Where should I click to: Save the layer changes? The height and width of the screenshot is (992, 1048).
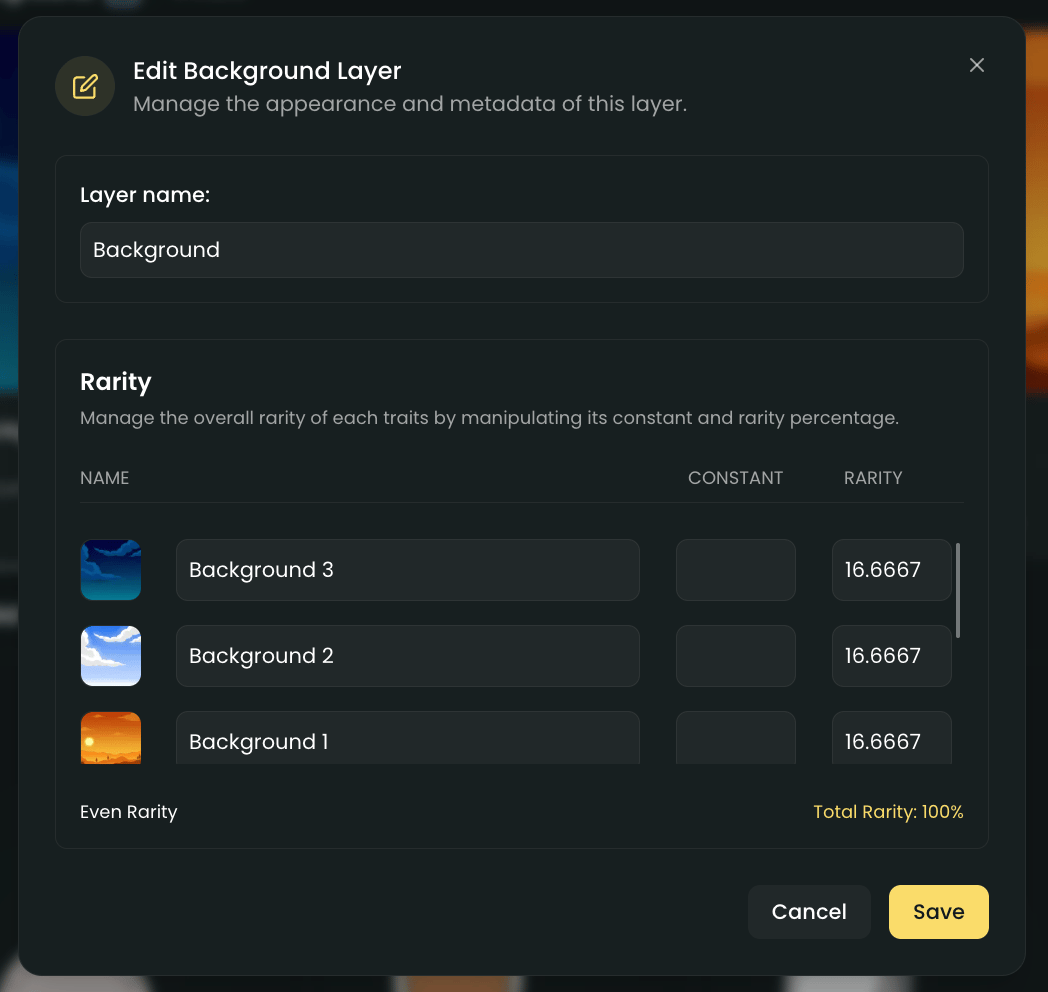click(x=938, y=912)
